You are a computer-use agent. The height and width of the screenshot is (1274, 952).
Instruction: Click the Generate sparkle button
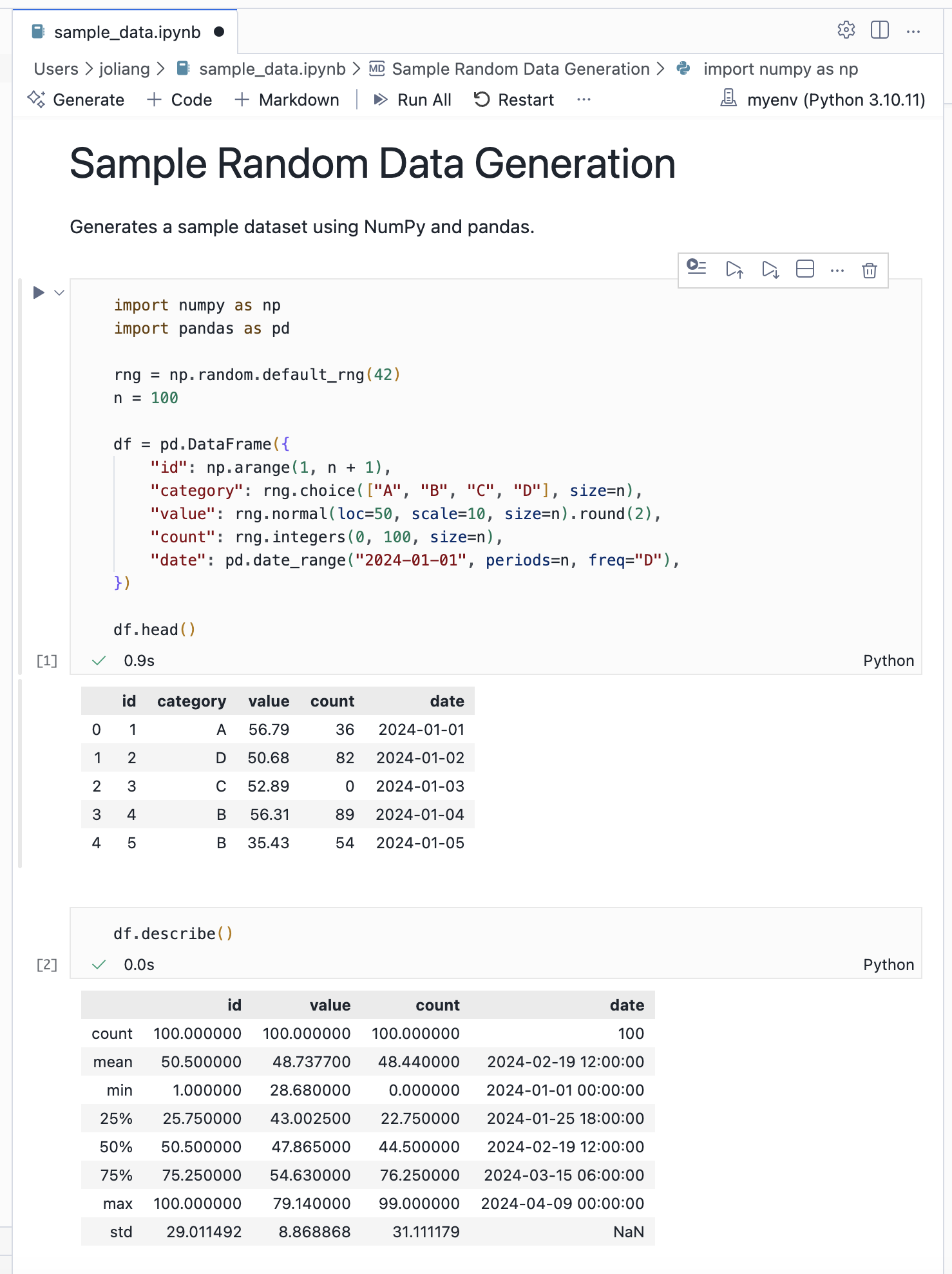click(75, 100)
